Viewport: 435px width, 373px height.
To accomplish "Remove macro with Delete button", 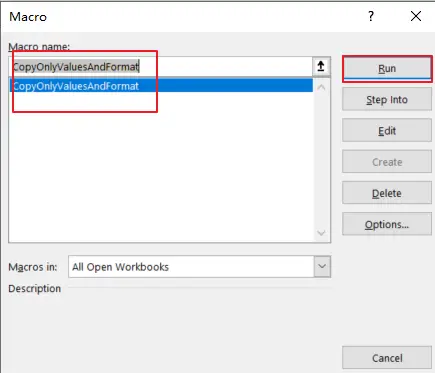I will [387, 193].
